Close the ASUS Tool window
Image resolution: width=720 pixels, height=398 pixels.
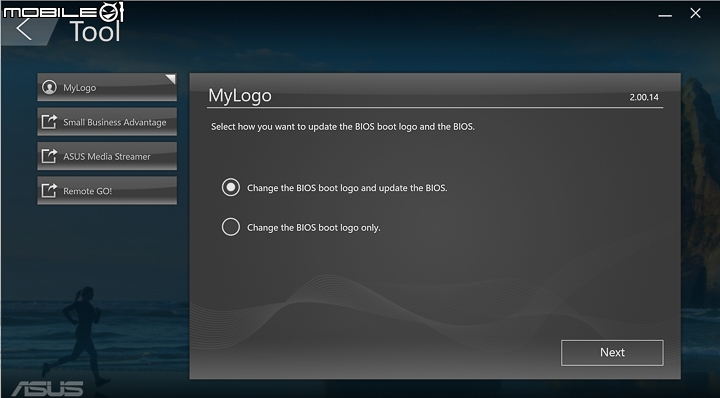point(695,13)
